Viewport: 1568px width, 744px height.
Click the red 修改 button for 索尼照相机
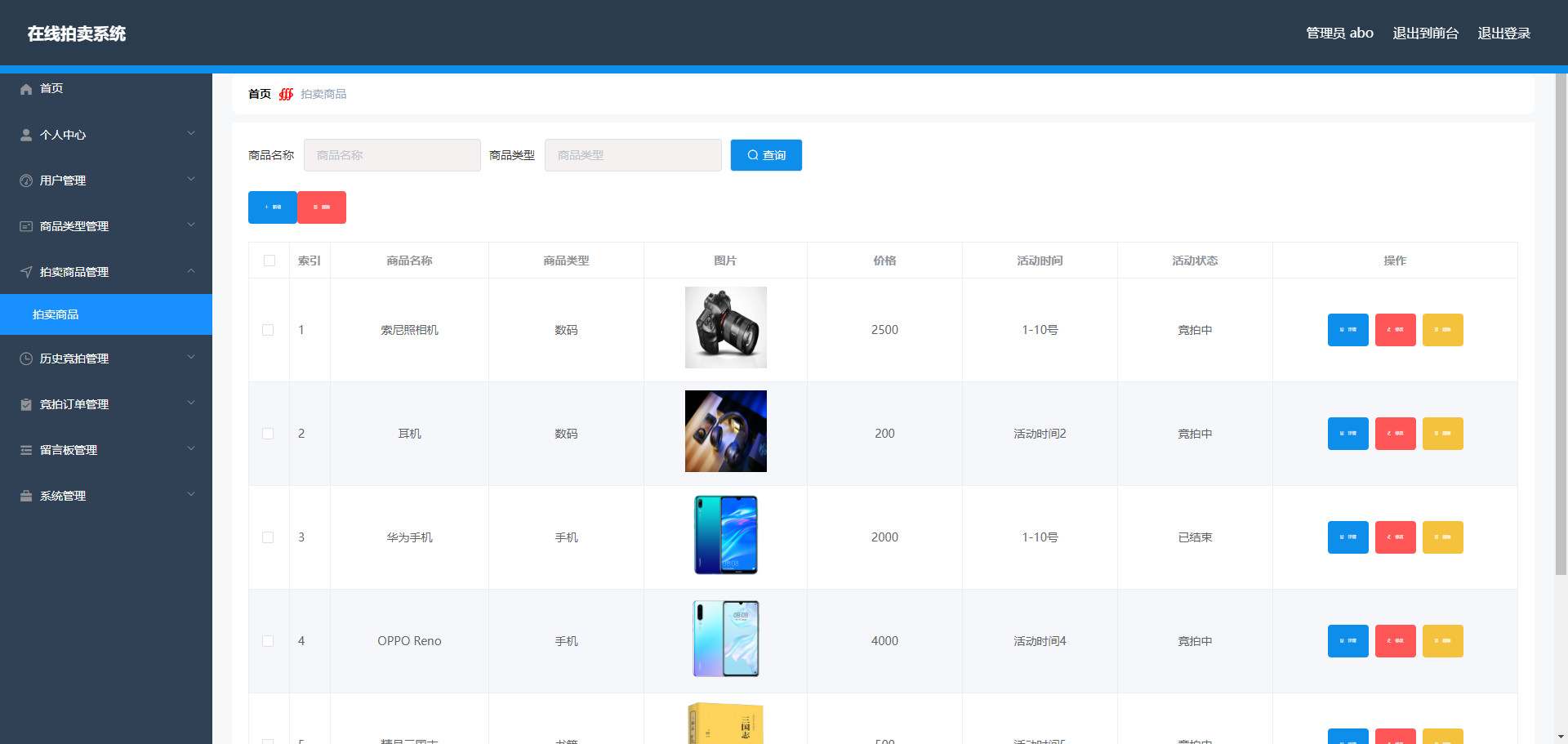coord(1395,330)
